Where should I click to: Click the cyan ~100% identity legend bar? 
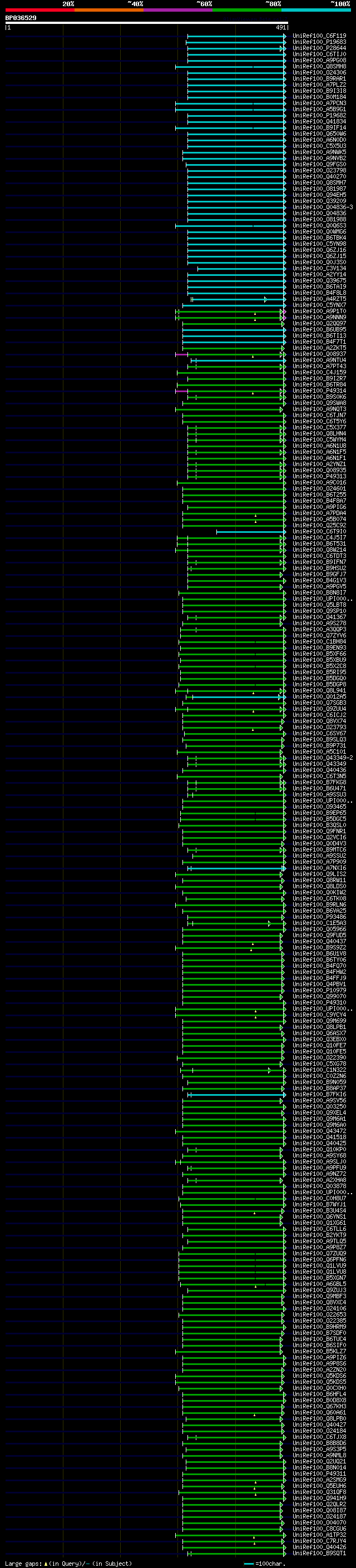316,10
